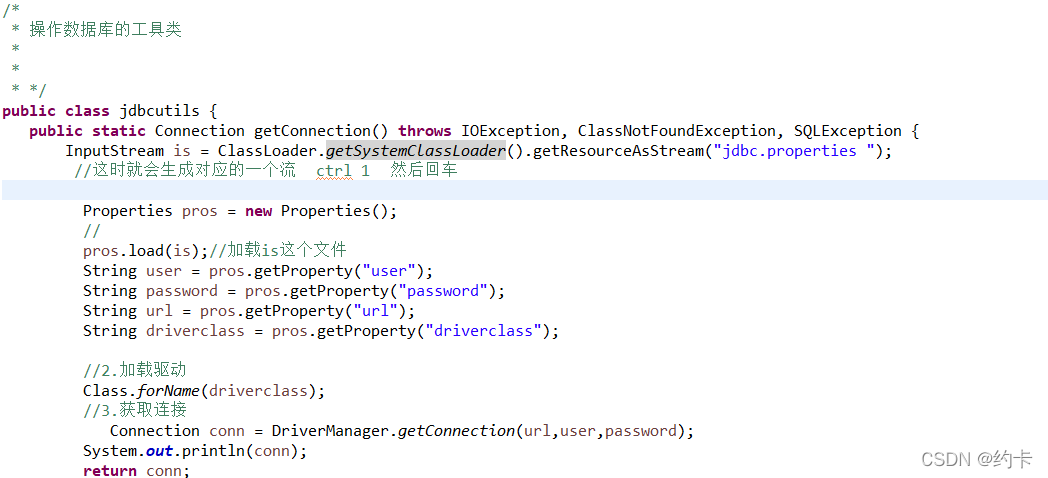Click the SQLException in throws clause
The height and width of the screenshot is (478, 1048).
847,131
